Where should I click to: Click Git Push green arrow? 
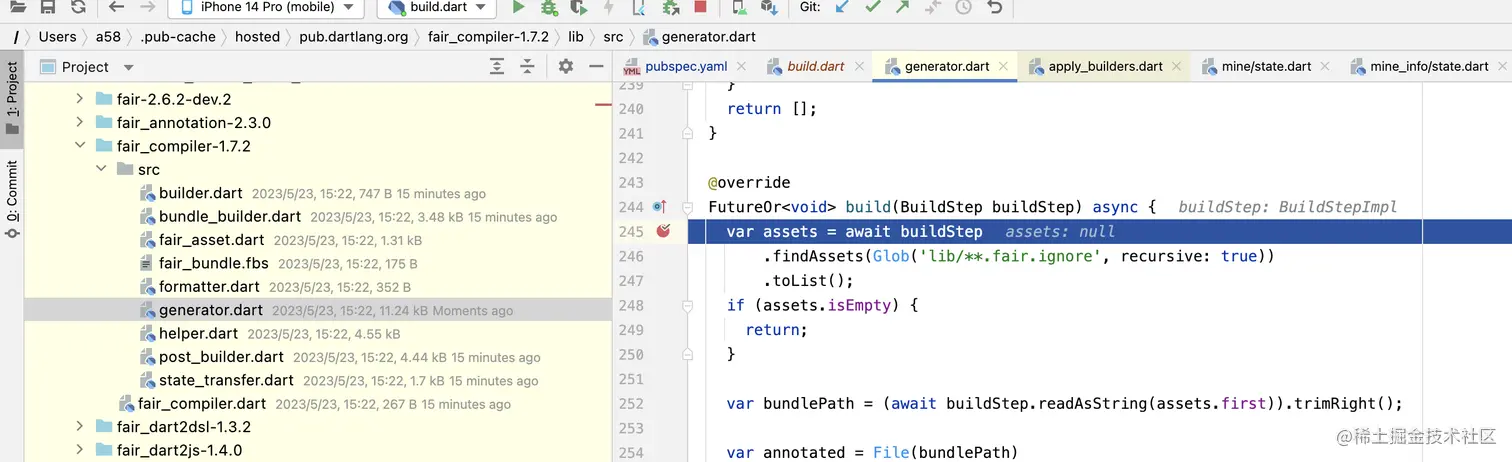[x=902, y=7]
